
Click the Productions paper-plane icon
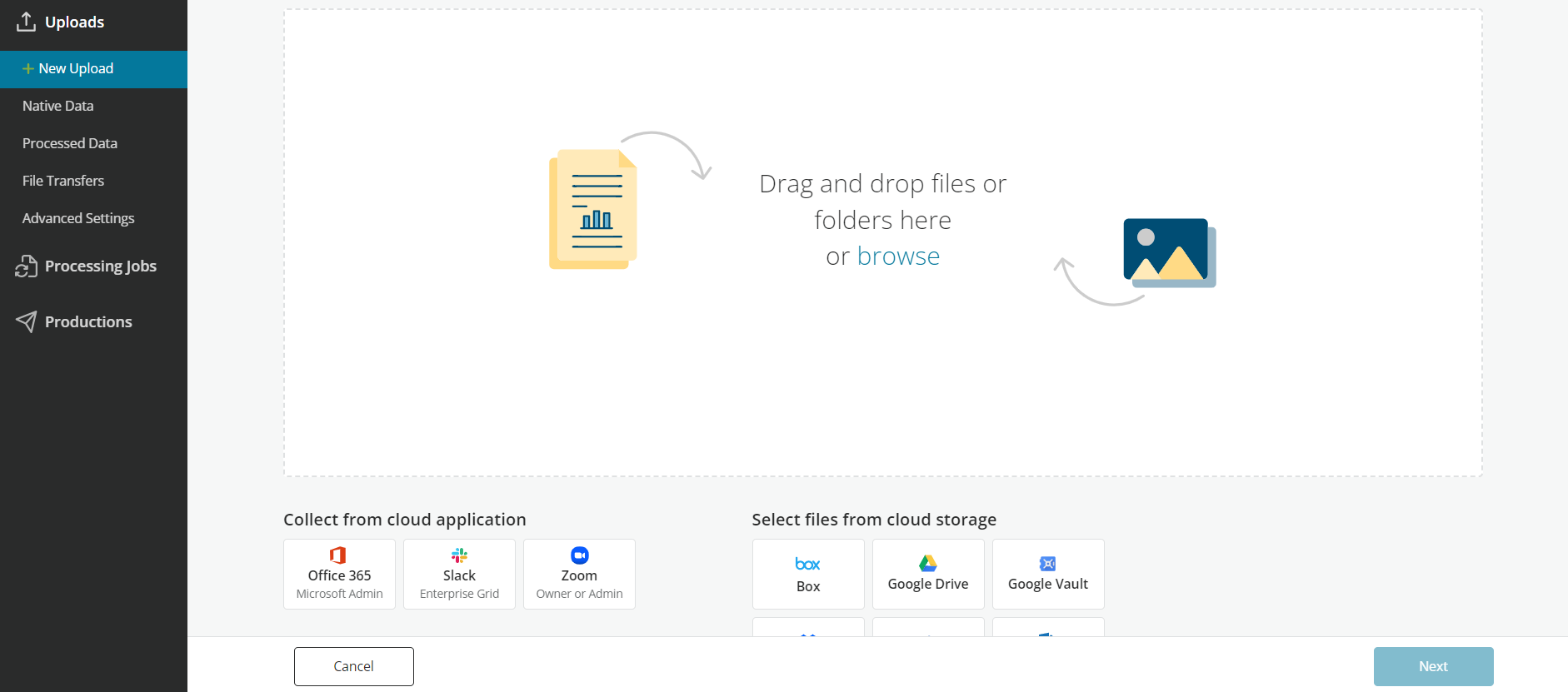tap(26, 321)
